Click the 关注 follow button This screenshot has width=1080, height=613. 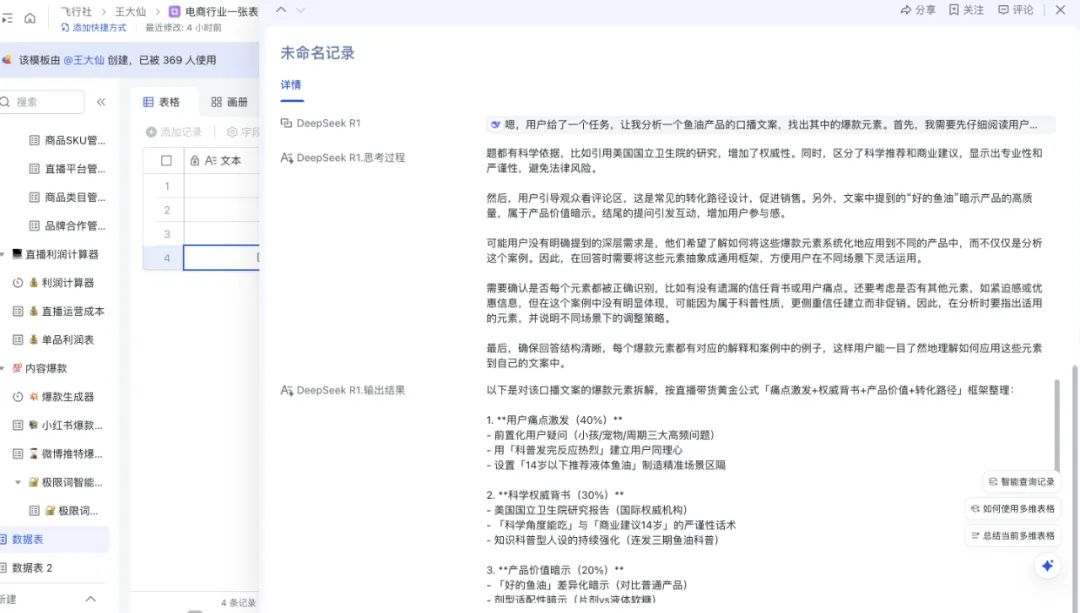point(966,10)
